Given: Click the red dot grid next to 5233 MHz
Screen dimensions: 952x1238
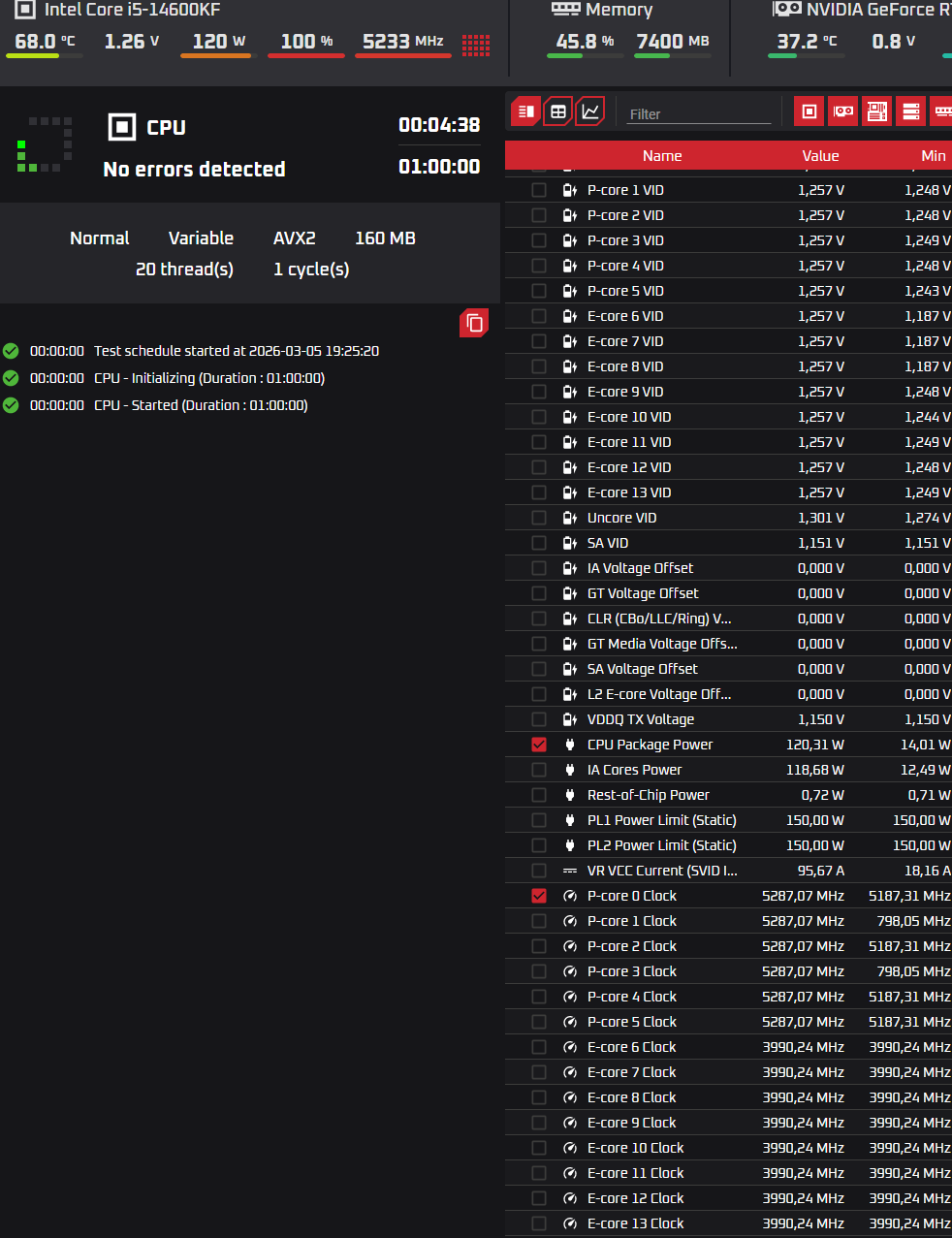Looking at the screenshot, I should click(476, 45).
